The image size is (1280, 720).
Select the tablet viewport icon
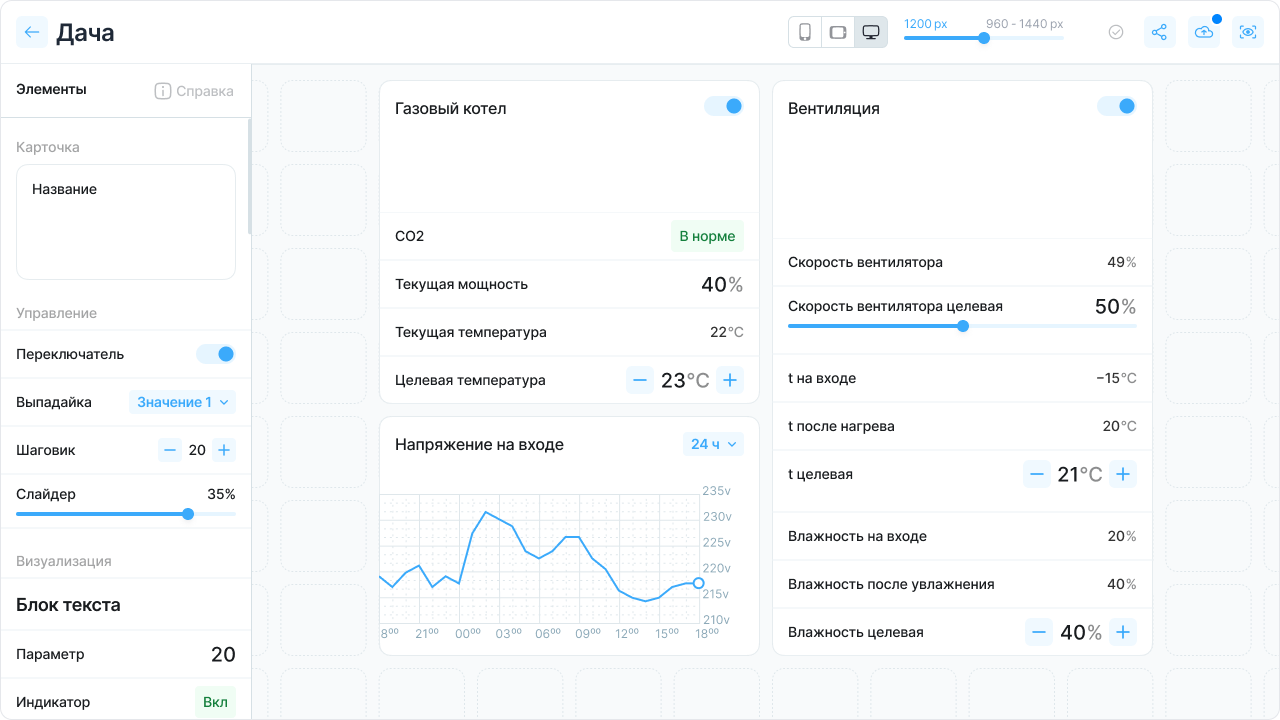click(837, 32)
